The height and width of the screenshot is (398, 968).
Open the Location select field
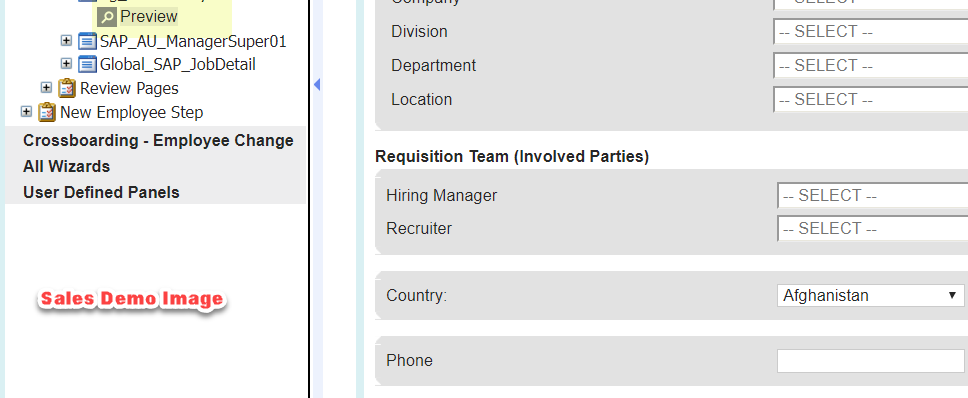tap(870, 99)
